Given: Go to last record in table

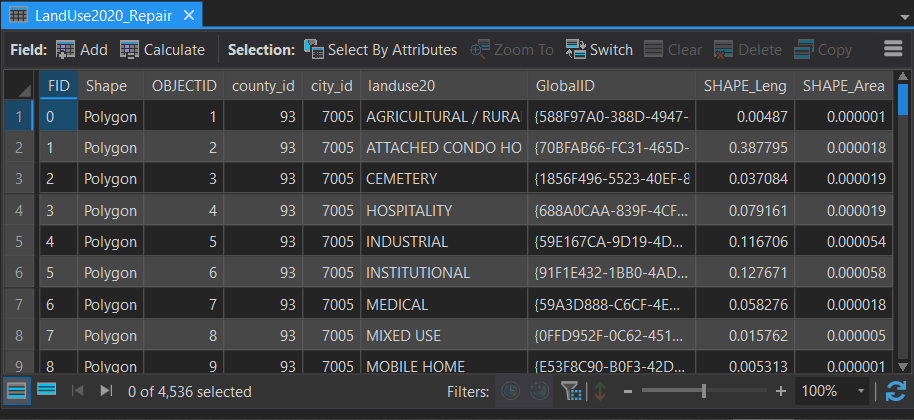Looking at the screenshot, I should click(106, 392).
